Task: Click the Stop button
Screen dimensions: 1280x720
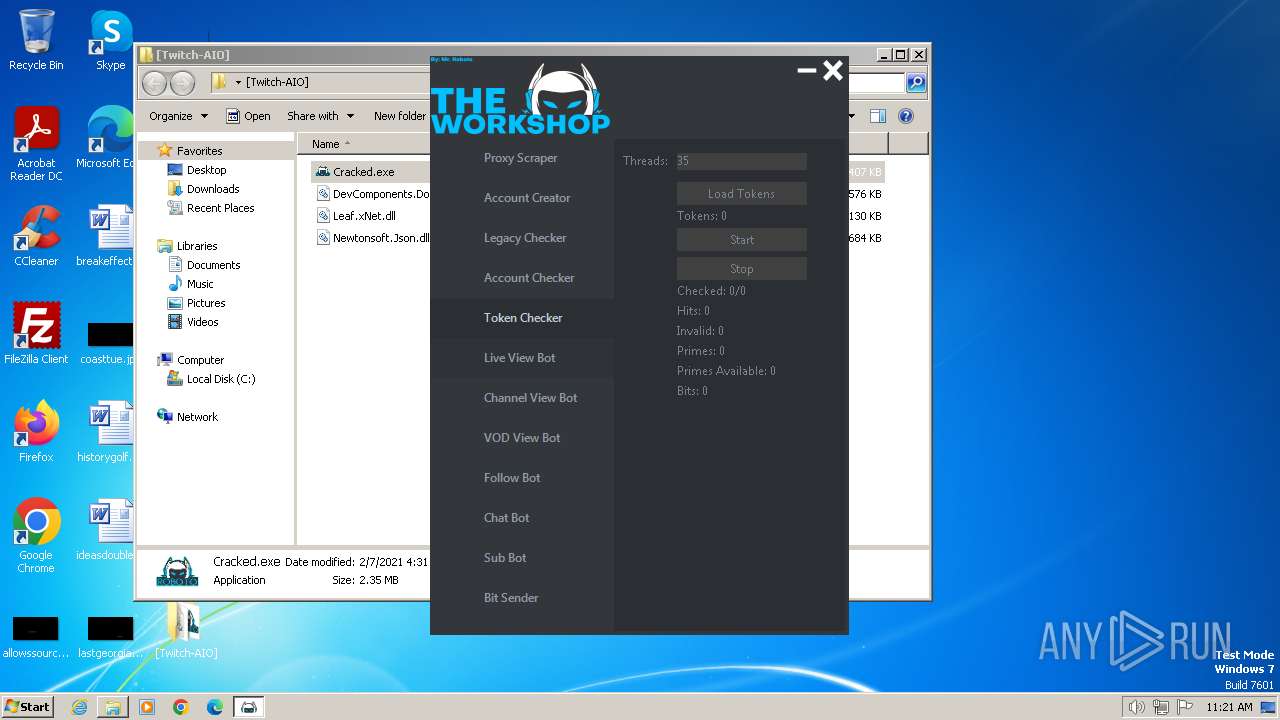Action: tap(741, 269)
